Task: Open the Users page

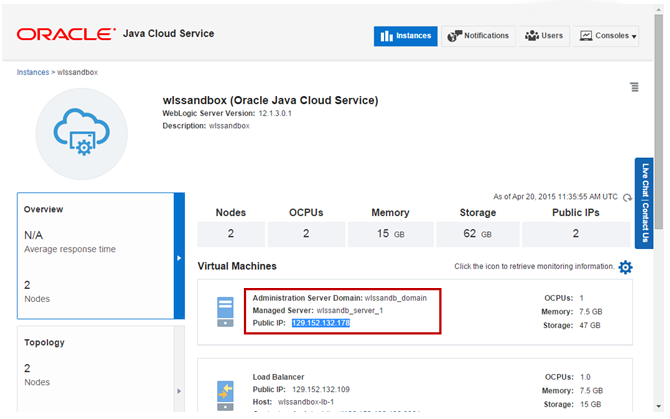Action: [543, 36]
